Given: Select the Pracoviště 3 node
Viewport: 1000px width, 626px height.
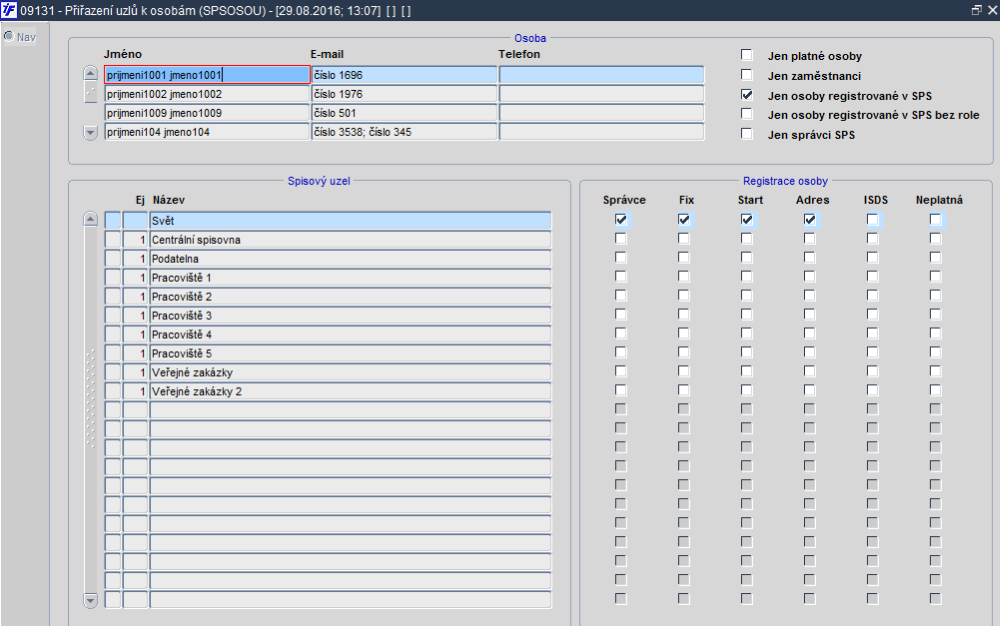Looking at the screenshot, I should tap(350, 316).
